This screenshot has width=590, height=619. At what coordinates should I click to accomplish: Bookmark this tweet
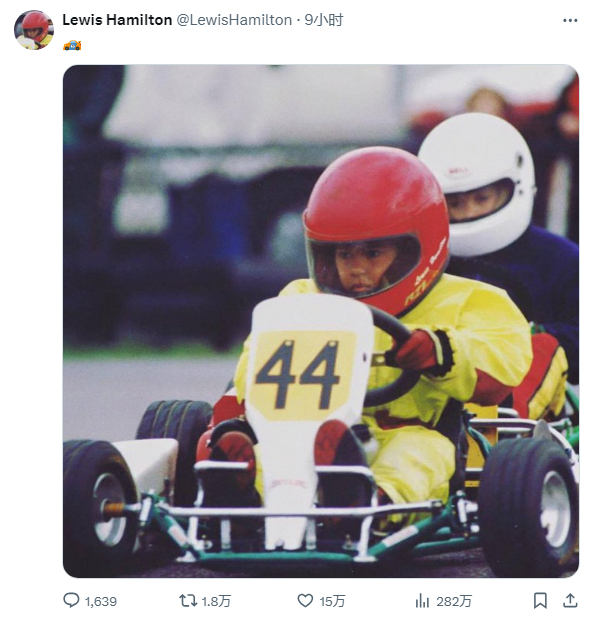540,601
